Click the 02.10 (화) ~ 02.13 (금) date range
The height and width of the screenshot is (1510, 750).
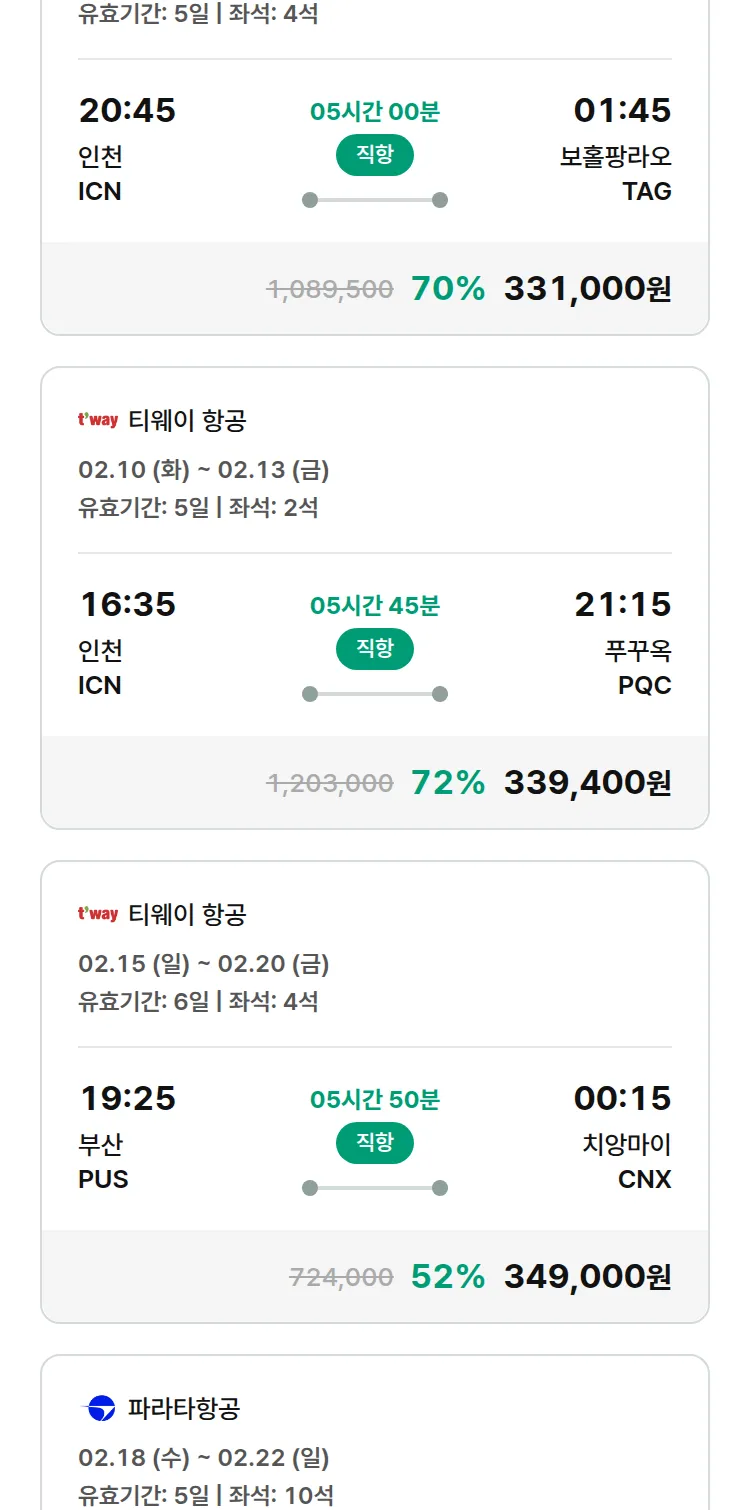point(204,470)
